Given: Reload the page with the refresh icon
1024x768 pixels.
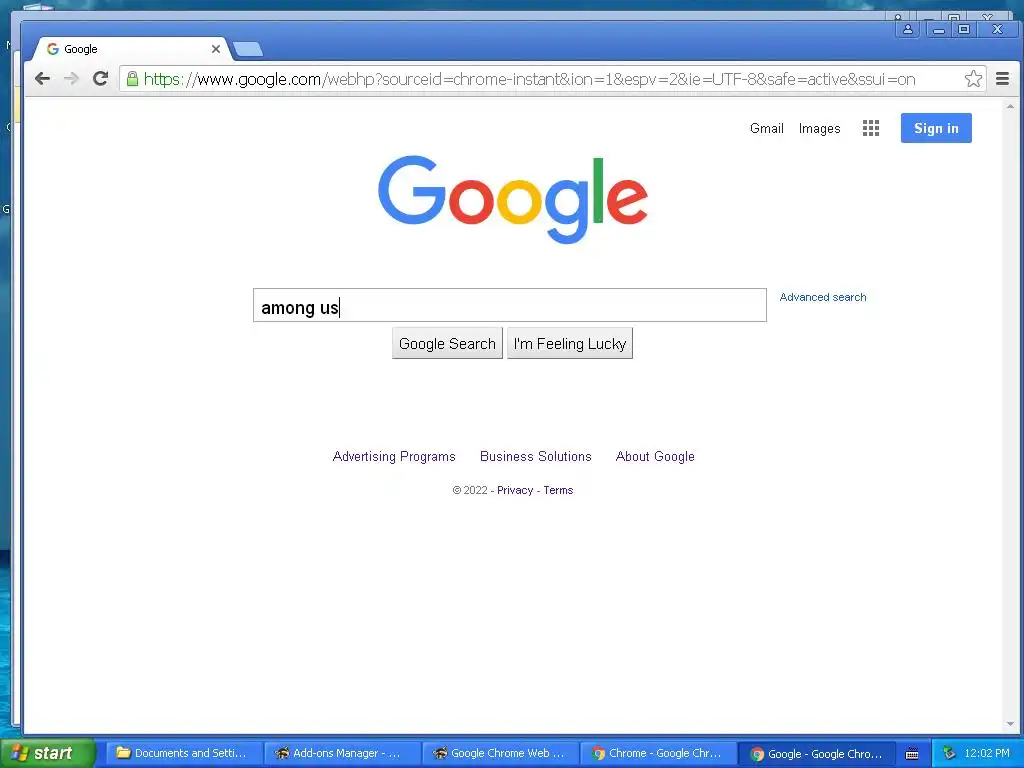Looking at the screenshot, I should point(100,79).
